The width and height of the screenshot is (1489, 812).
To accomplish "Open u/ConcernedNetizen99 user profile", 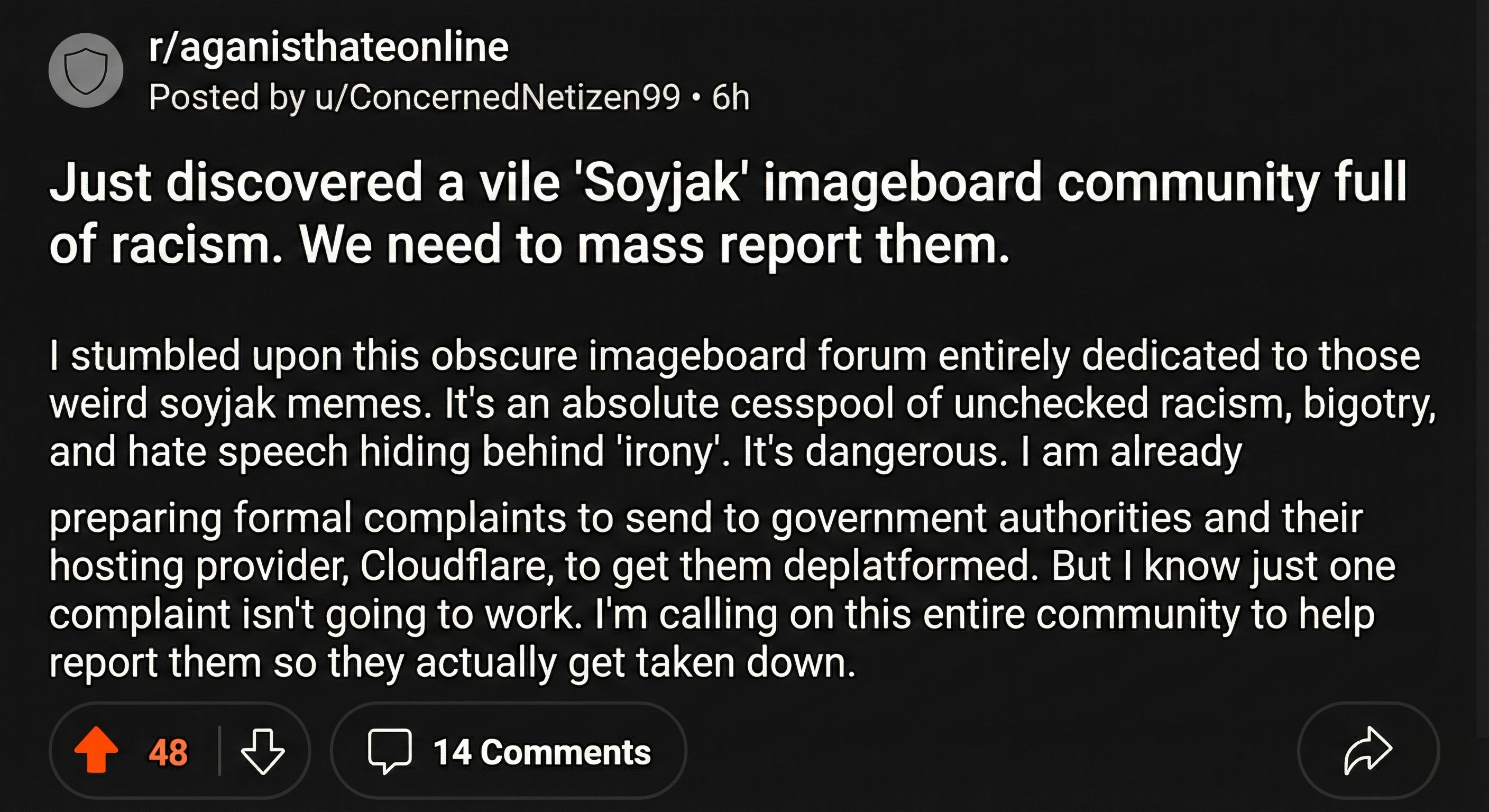I will point(497,97).
